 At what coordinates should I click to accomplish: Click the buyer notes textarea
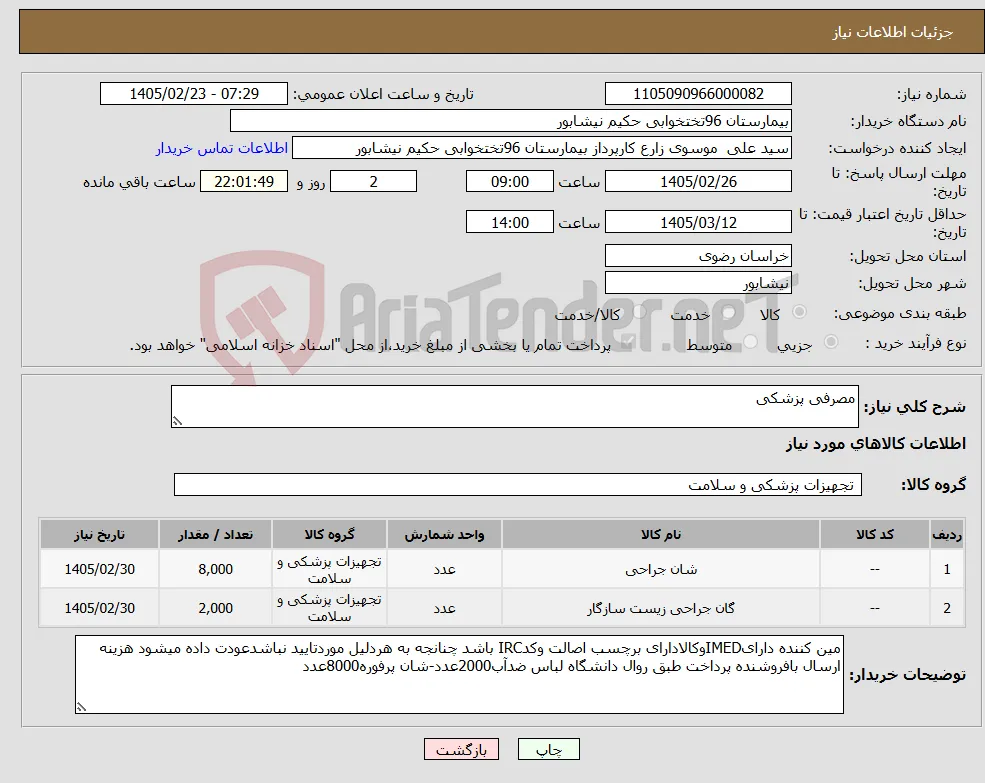[459, 674]
